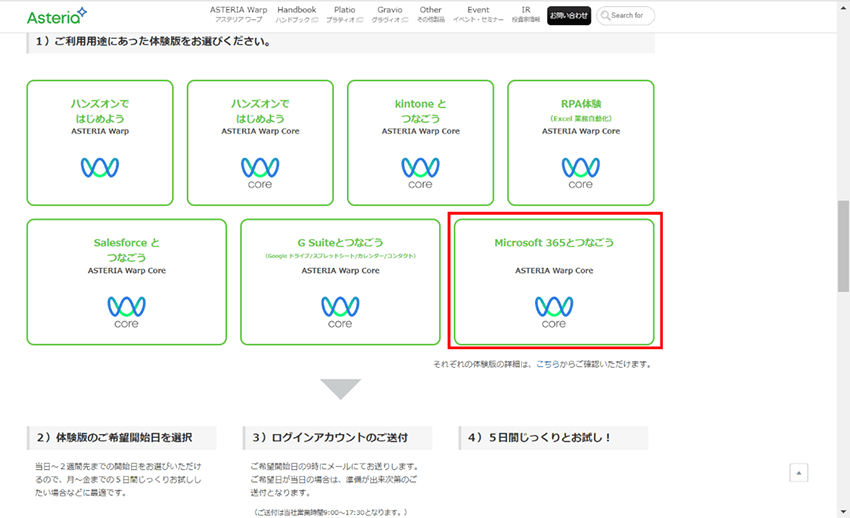Click the core logo in second ハンズオン card
The height and width of the screenshot is (518, 850).
(x=260, y=173)
